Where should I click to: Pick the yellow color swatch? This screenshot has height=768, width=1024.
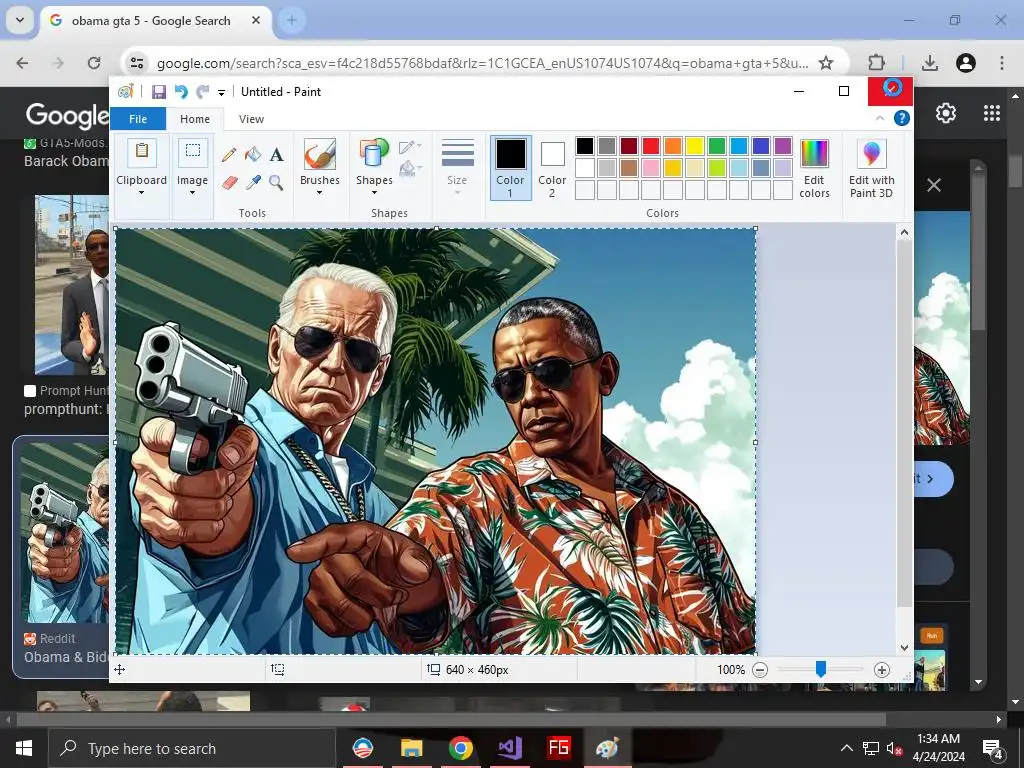coord(695,146)
